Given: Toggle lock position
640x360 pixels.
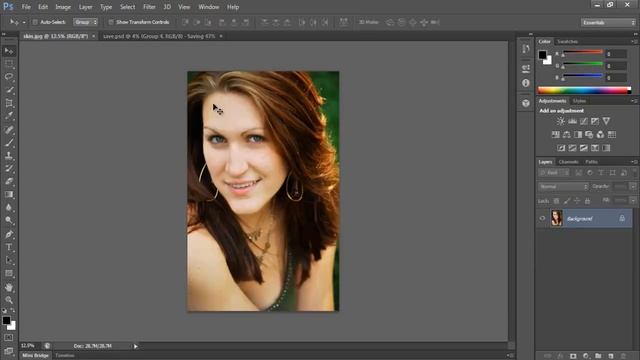Looking at the screenshot, I should pyautogui.click(x=577, y=201).
